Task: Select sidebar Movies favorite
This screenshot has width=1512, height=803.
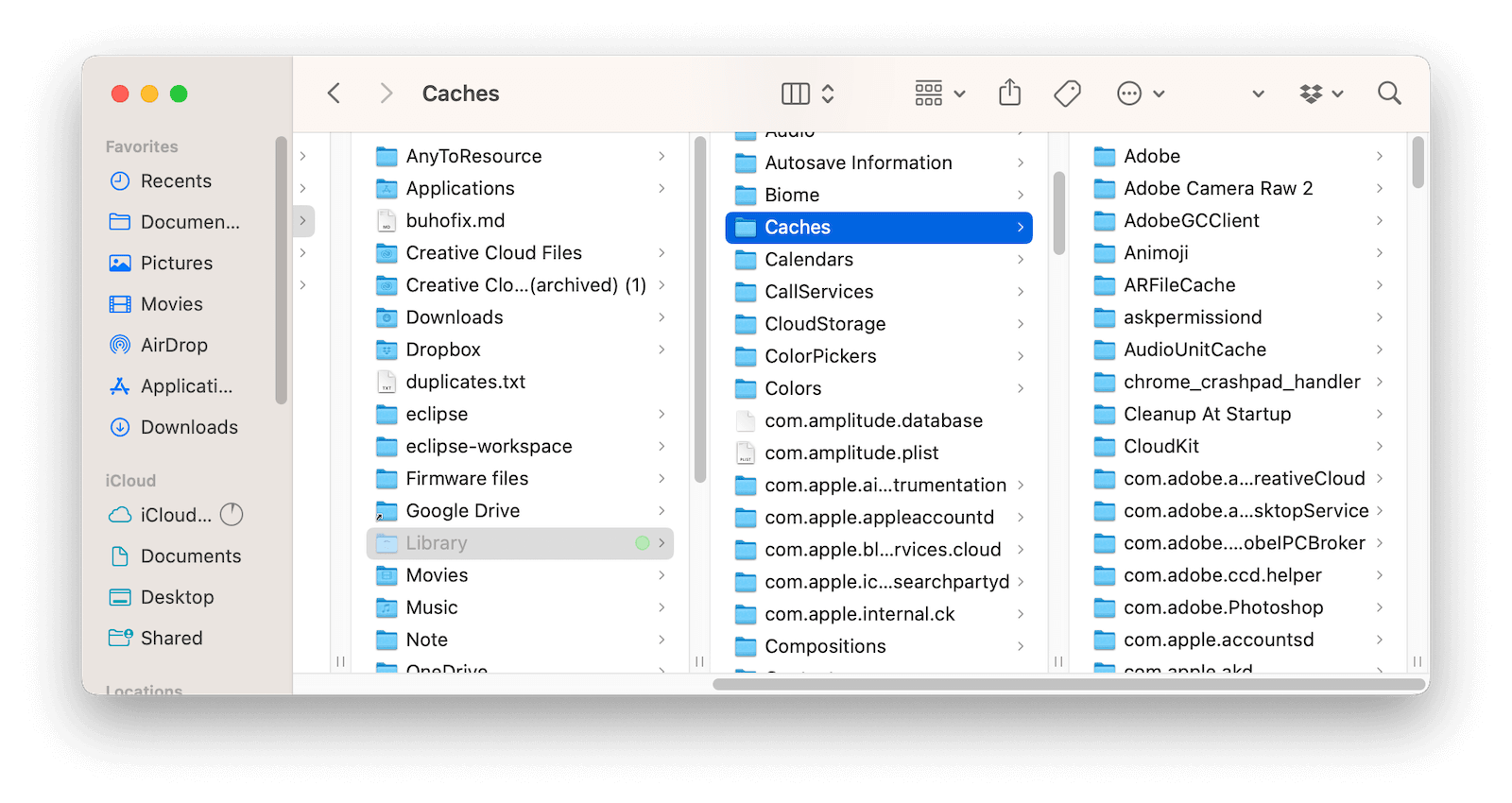Action: pos(172,304)
